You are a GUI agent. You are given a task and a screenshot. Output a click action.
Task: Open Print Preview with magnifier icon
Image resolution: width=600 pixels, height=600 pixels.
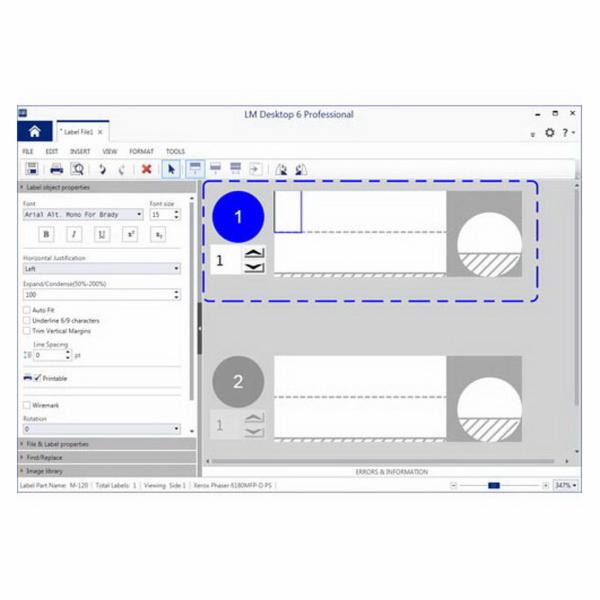77,169
